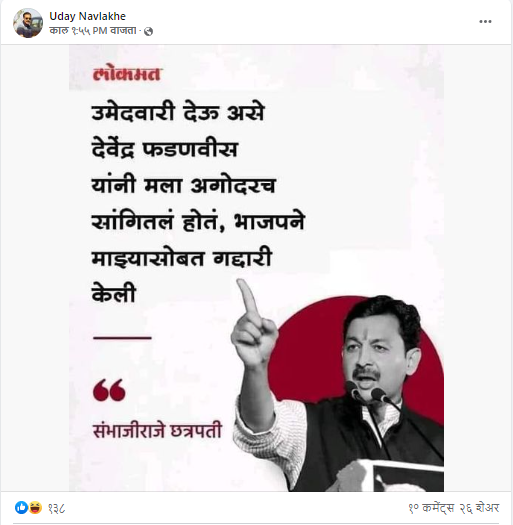The image size is (513, 525).
Task: Open the १० कमेंट्स comments link
Action: click(431, 508)
